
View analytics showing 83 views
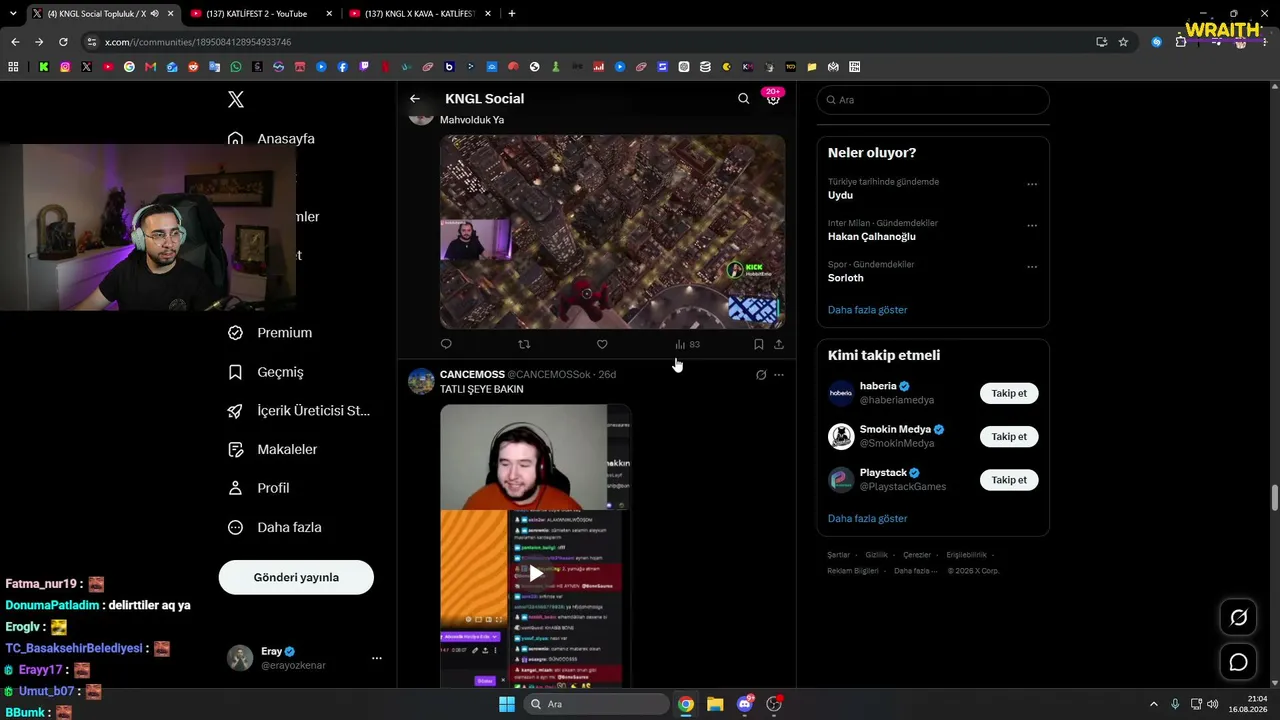[x=687, y=344]
